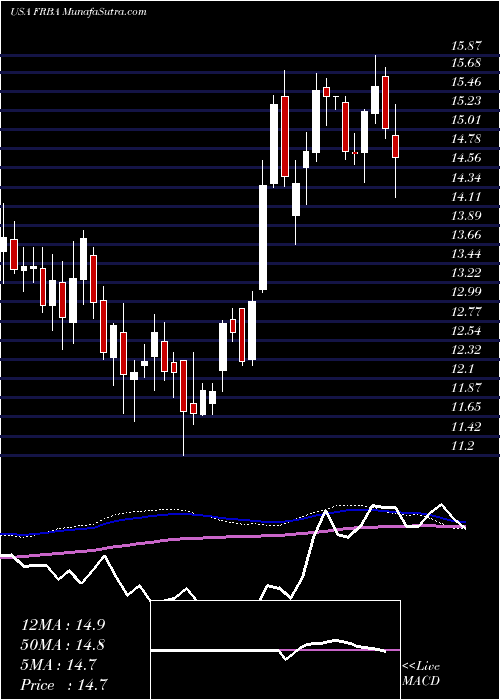Click the 15.68 price axis label
The image size is (500, 700).
click(466, 63)
